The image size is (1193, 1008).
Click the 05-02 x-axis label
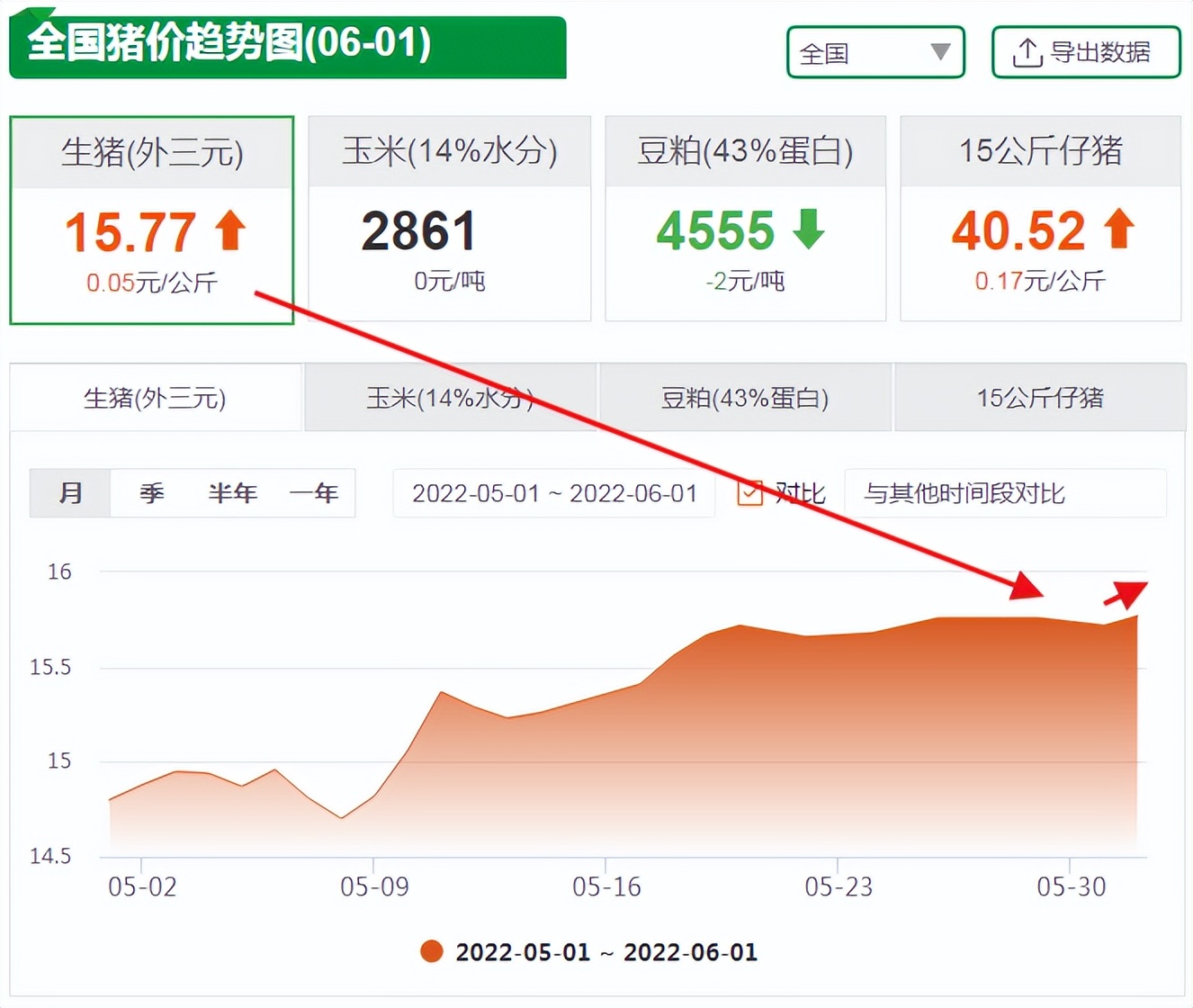(142, 886)
